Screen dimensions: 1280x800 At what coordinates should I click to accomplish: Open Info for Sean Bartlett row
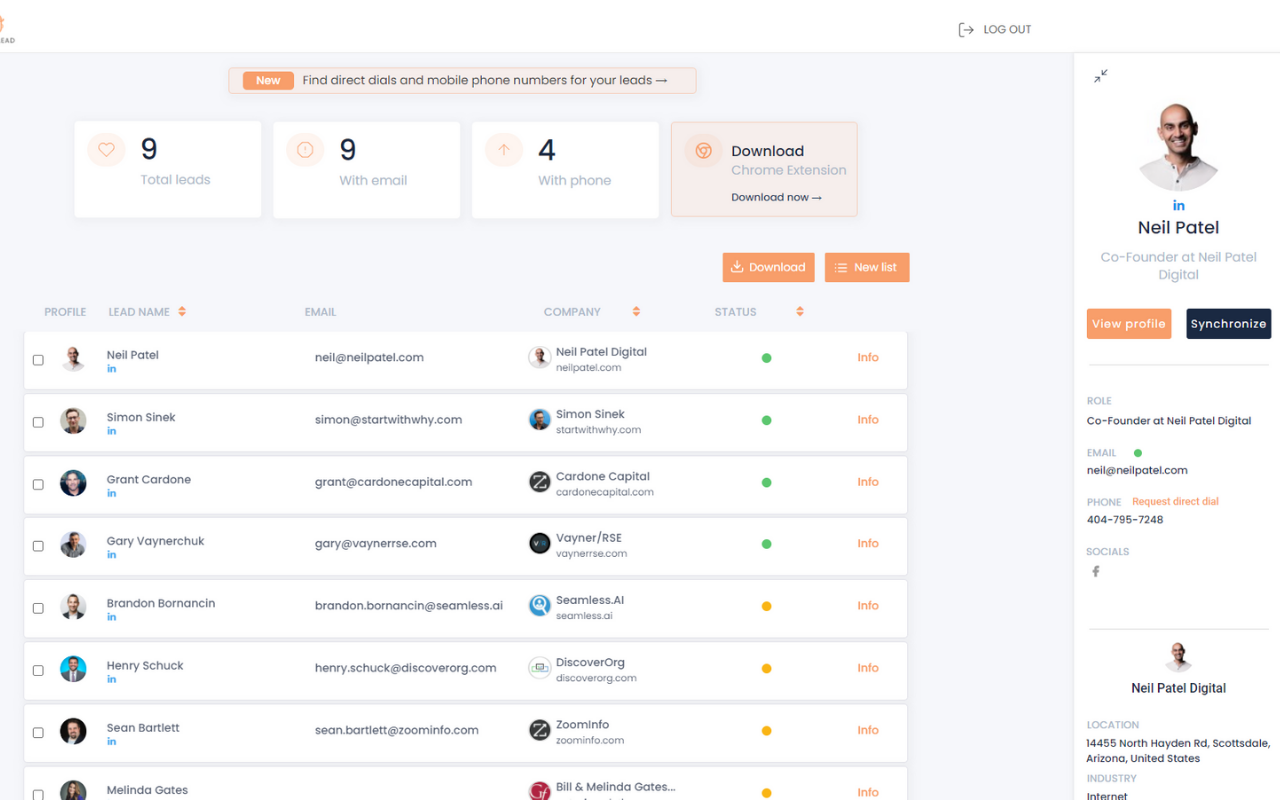[x=868, y=729]
